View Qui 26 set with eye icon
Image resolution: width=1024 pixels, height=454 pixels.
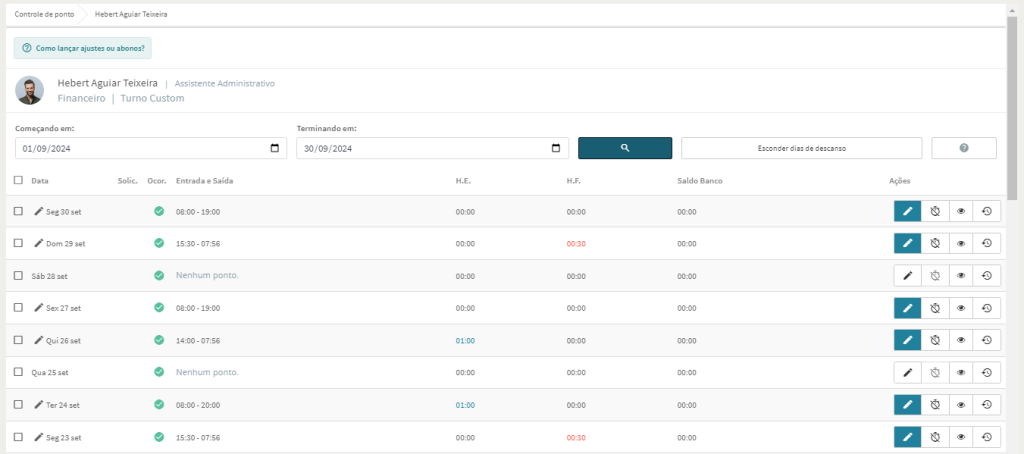point(961,340)
